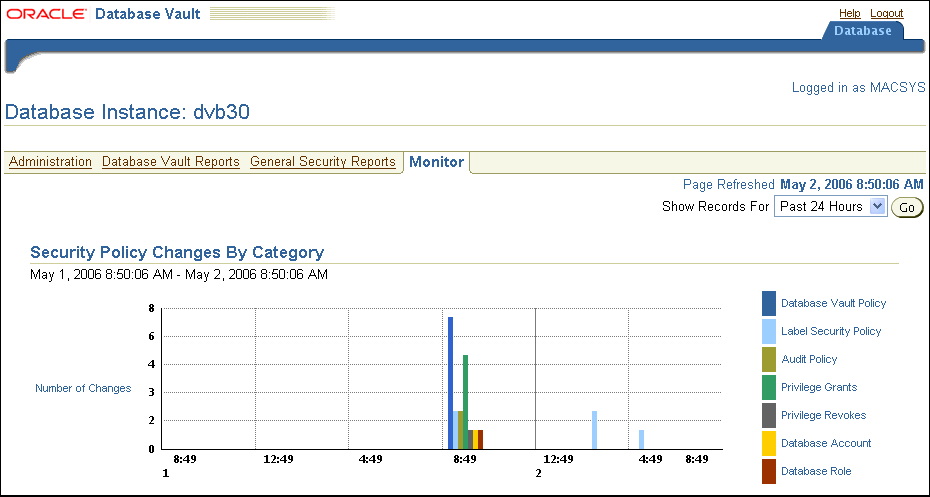Click the Privilege Revokes legend swatch
This screenshot has width=930, height=497.
click(x=768, y=415)
